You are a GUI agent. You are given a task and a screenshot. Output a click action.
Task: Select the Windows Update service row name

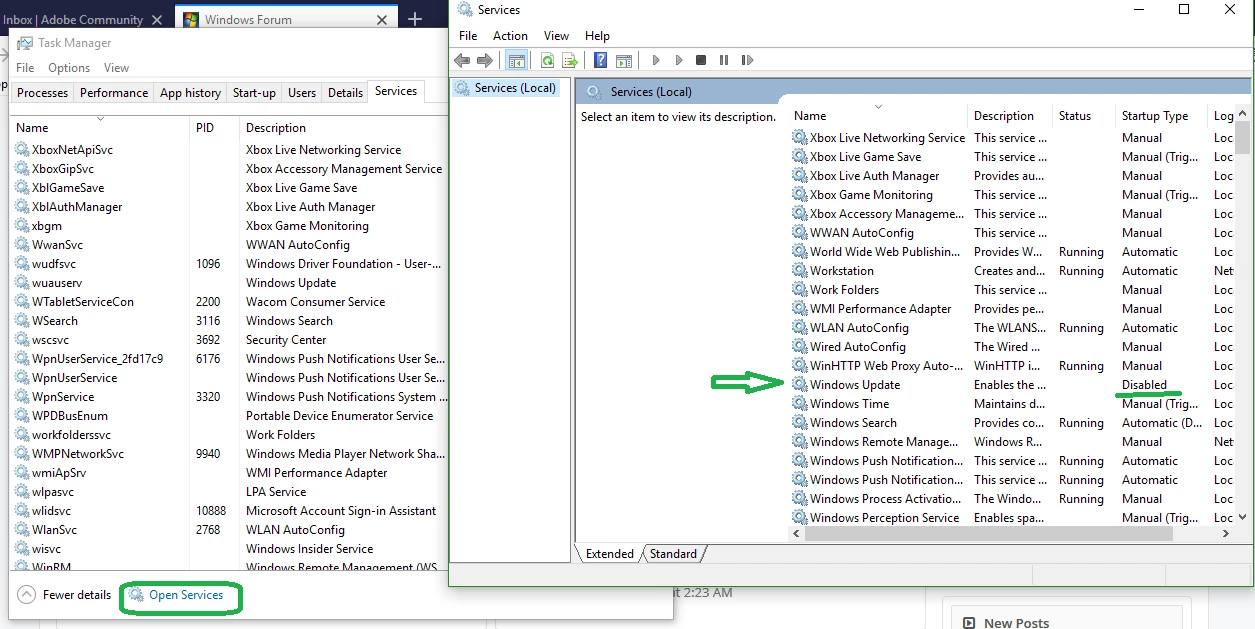[x=855, y=385]
